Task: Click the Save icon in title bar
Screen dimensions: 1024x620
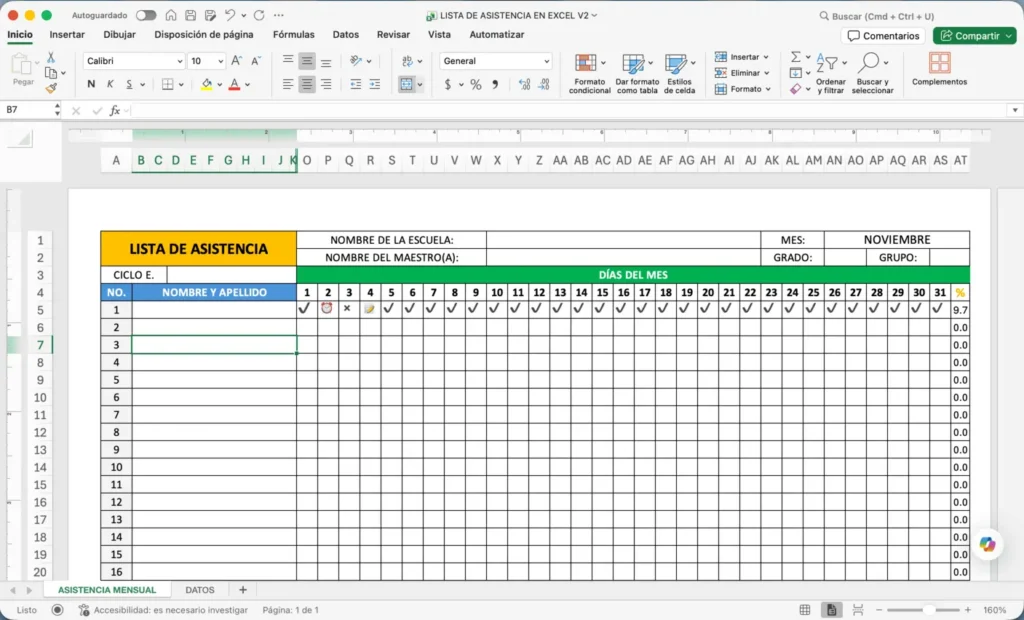Action: [x=190, y=15]
